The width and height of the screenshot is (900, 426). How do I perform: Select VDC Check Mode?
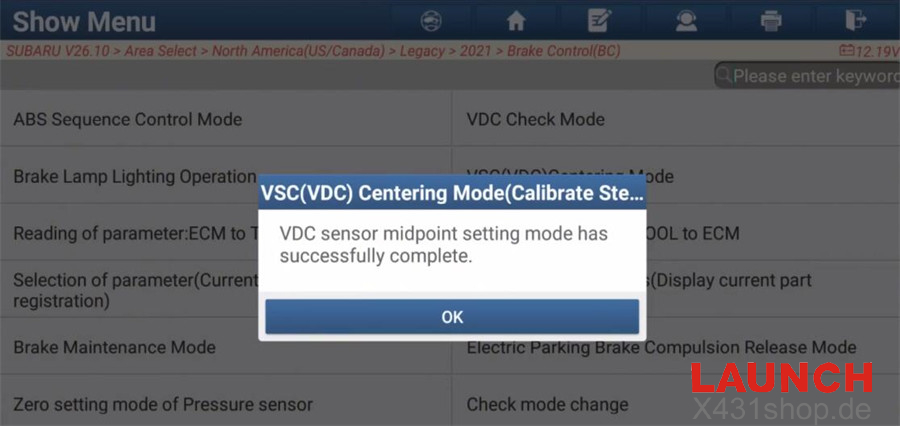(535, 120)
